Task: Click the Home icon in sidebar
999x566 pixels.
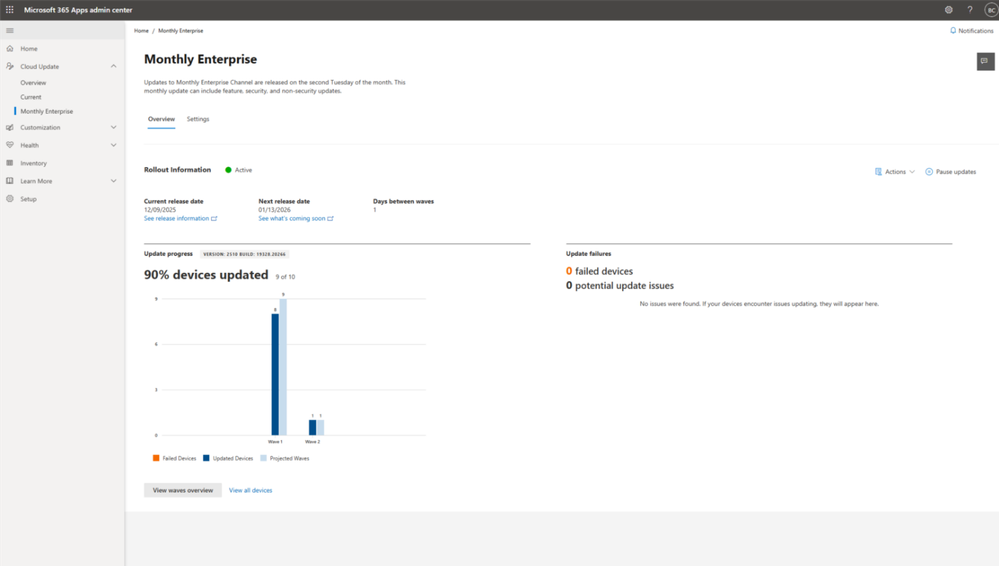Action: (x=10, y=48)
